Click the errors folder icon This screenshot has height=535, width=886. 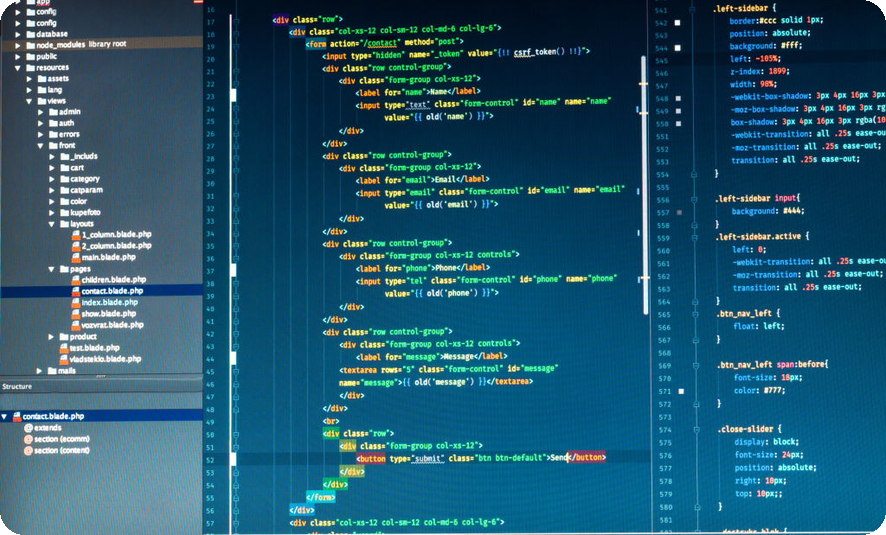(53, 134)
